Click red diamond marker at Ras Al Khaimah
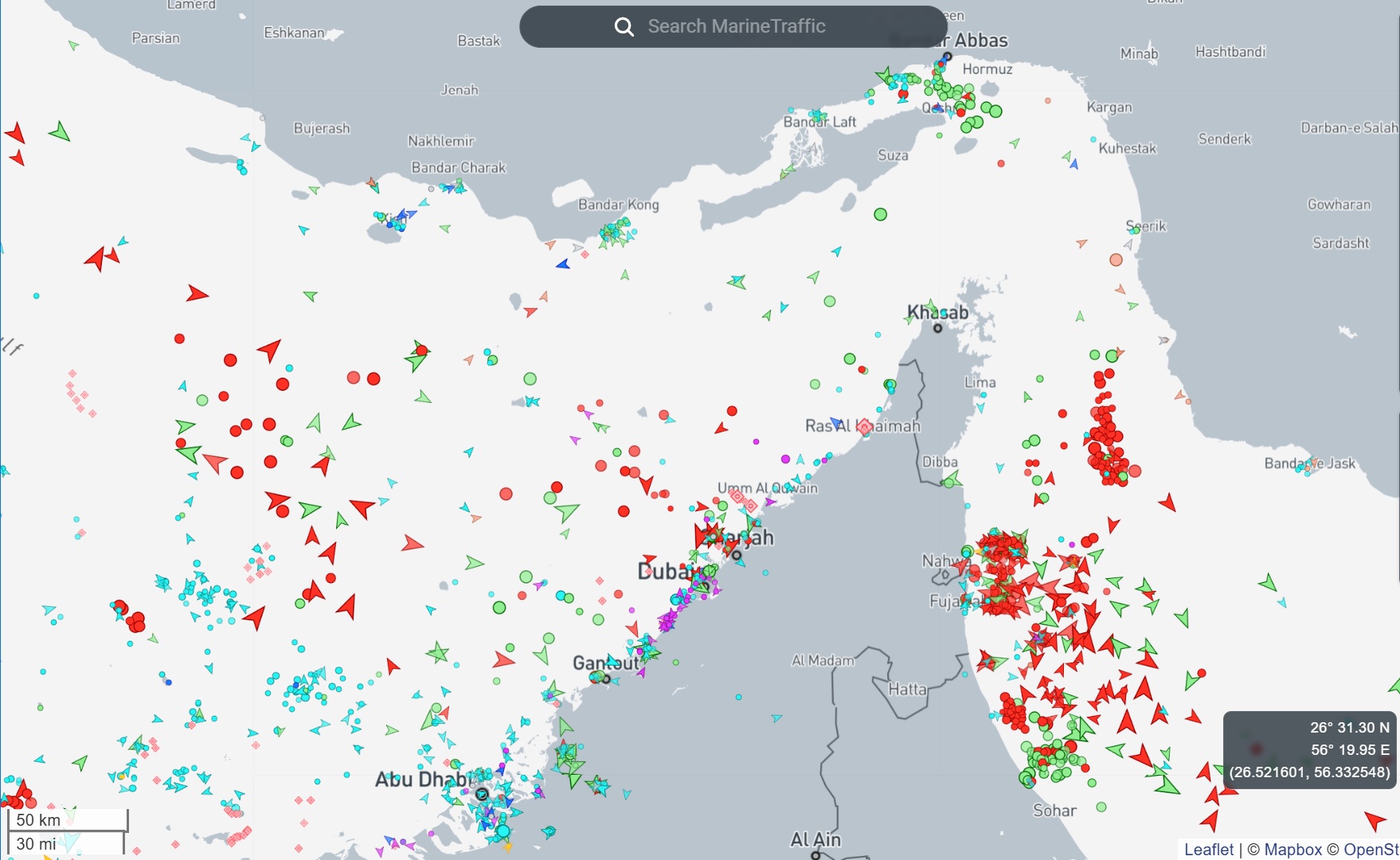1400x860 pixels. 864,427
